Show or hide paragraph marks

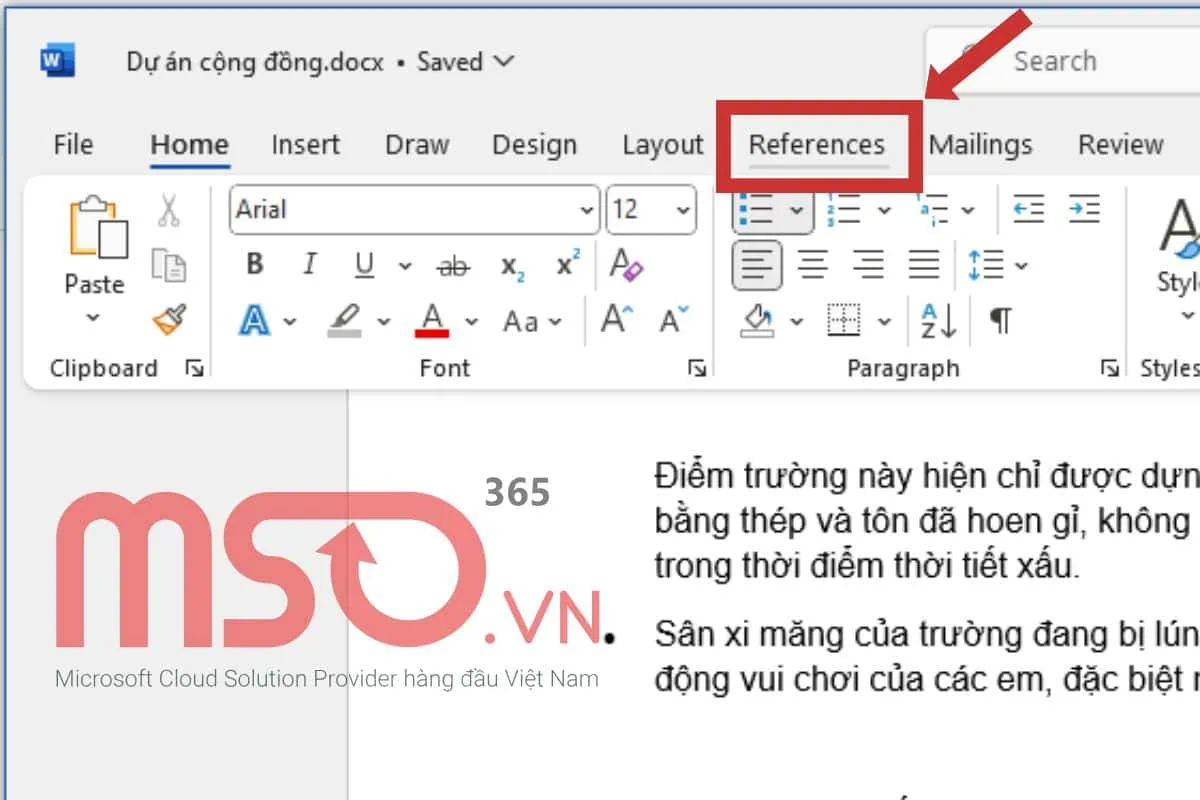(x=1000, y=321)
